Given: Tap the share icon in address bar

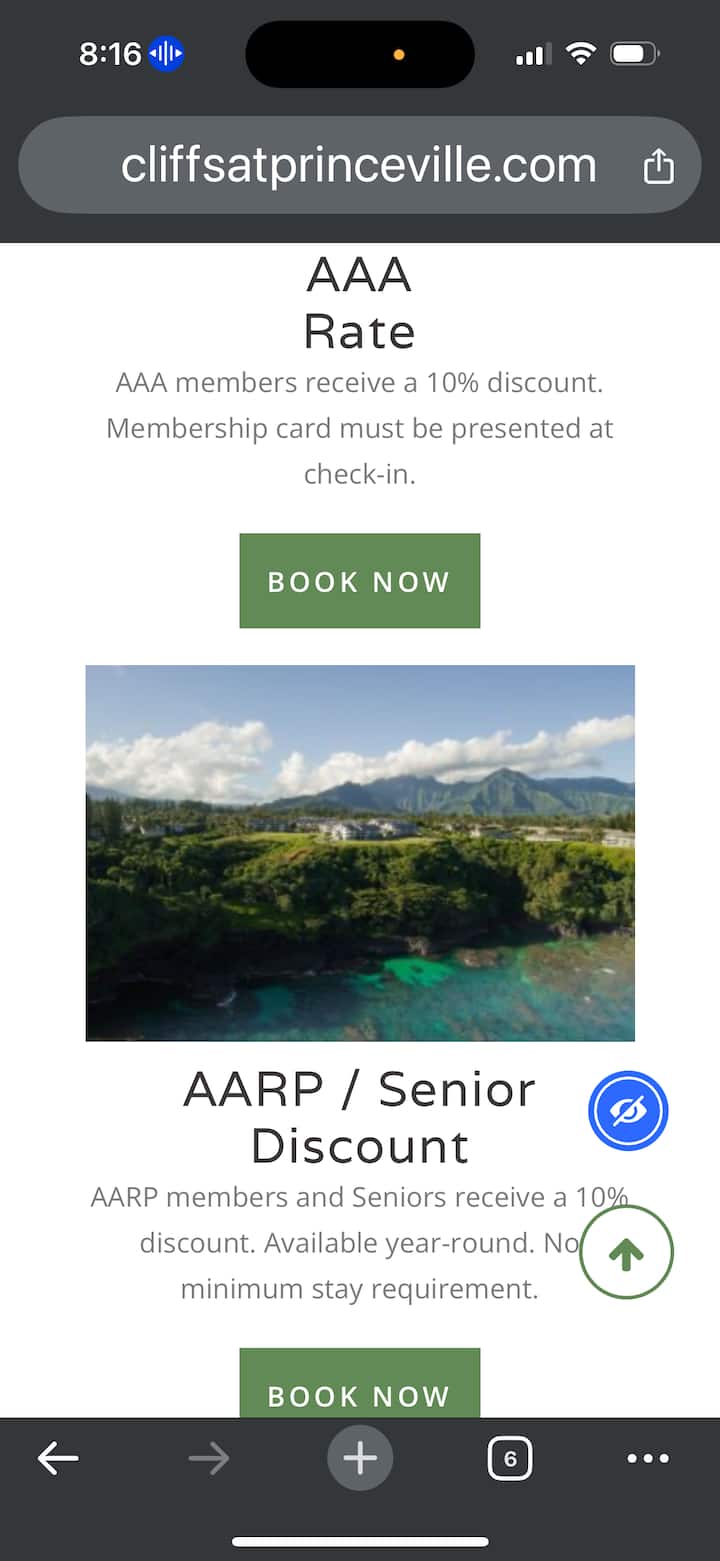Looking at the screenshot, I should point(658,167).
